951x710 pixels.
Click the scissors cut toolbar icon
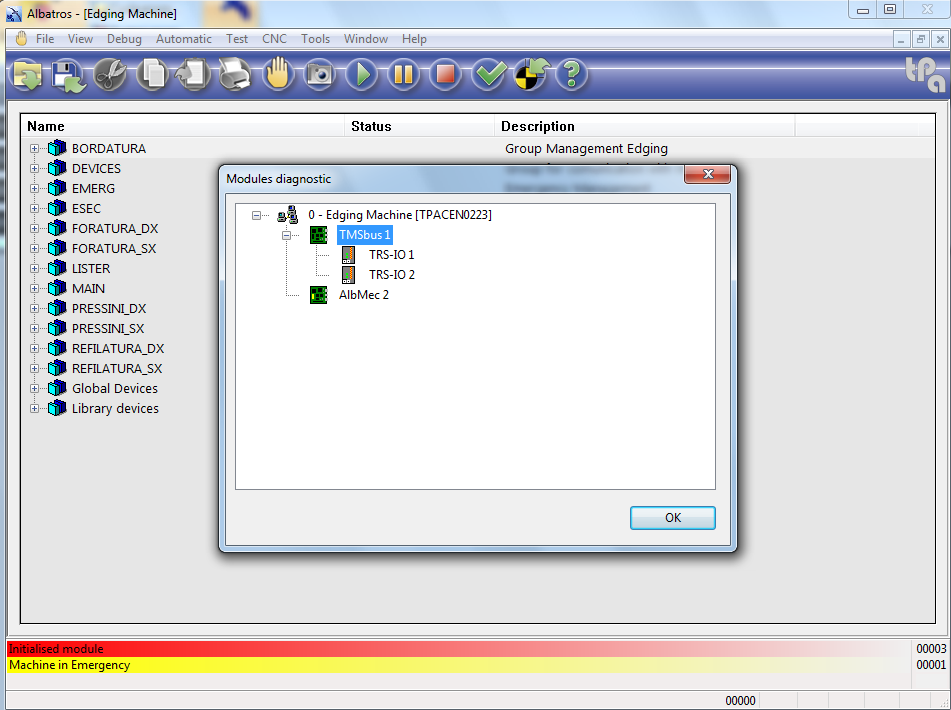110,75
